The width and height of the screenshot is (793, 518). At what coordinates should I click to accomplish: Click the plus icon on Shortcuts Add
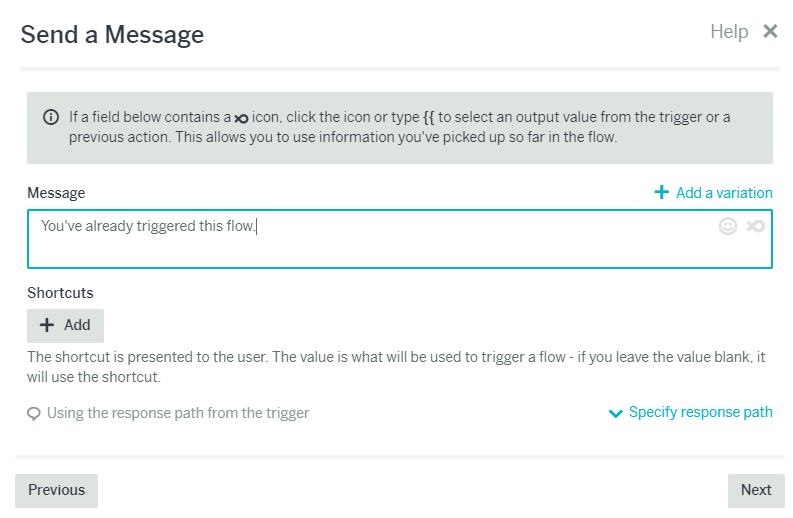pyautogui.click(x=47, y=325)
